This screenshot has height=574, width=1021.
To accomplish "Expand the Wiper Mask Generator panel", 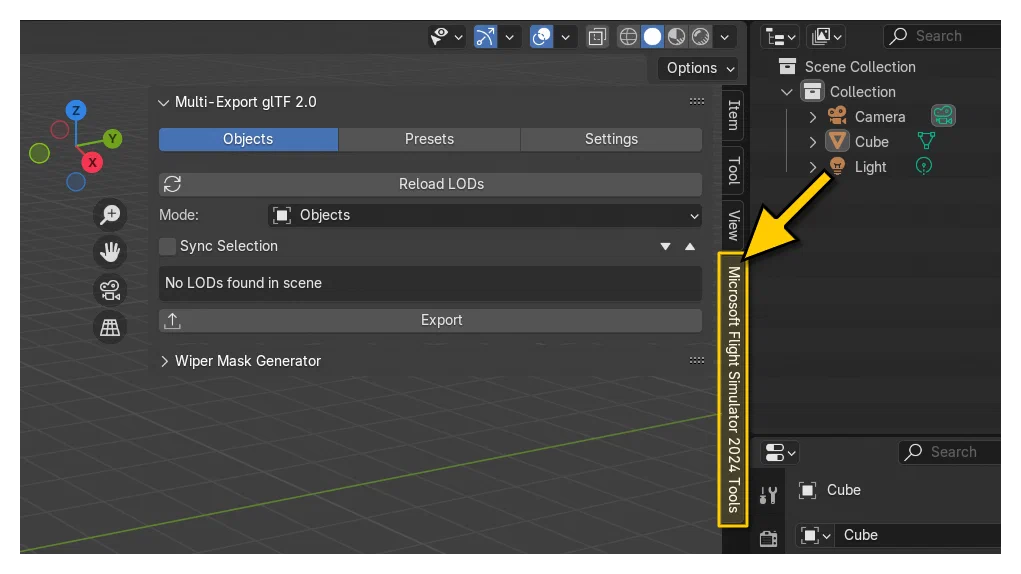I will click(x=165, y=361).
